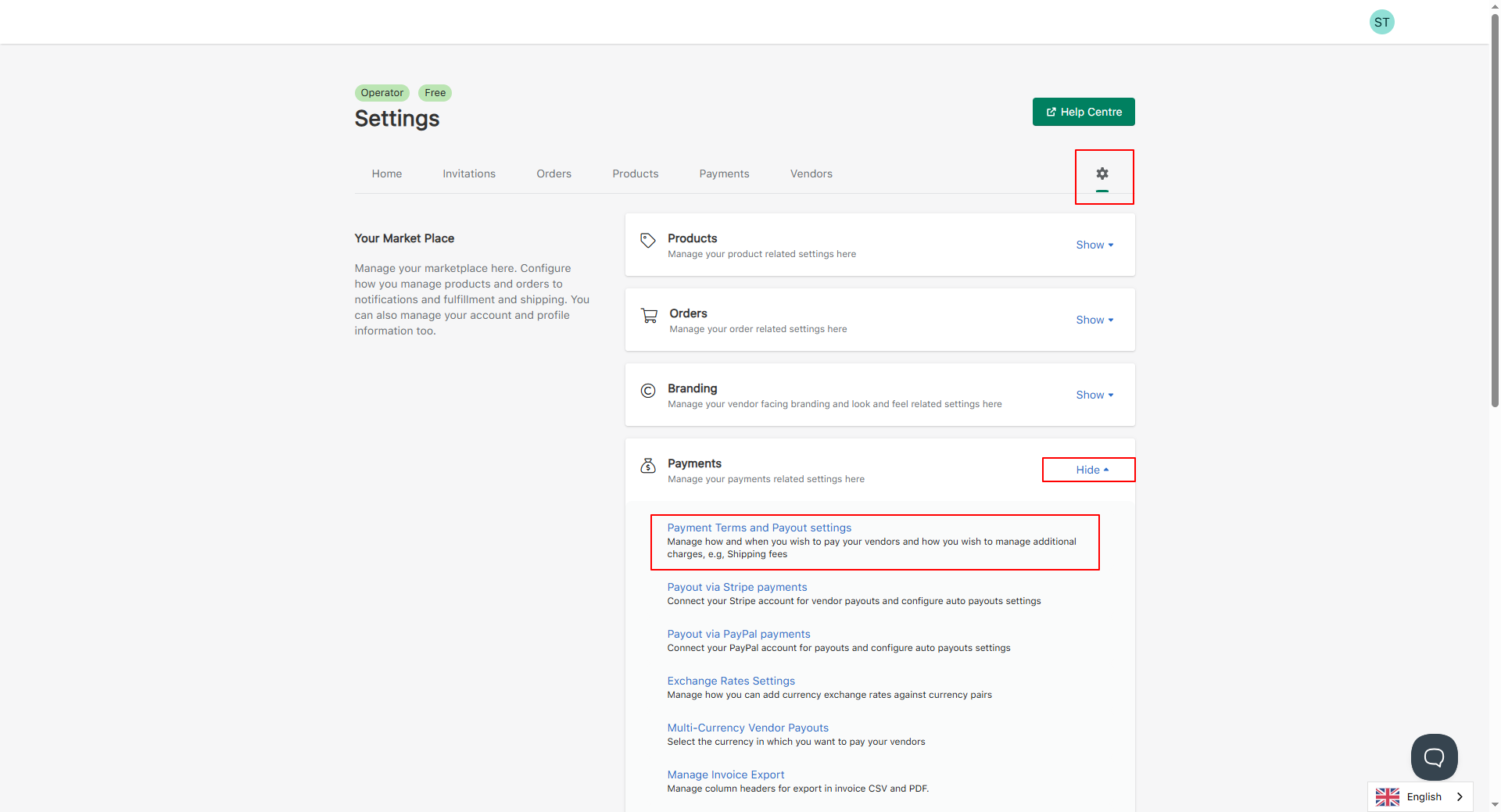Image resolution: width=1501 pixels, height=812 pixels.
Task: Click the Payments section title
Action: [694, 463]
